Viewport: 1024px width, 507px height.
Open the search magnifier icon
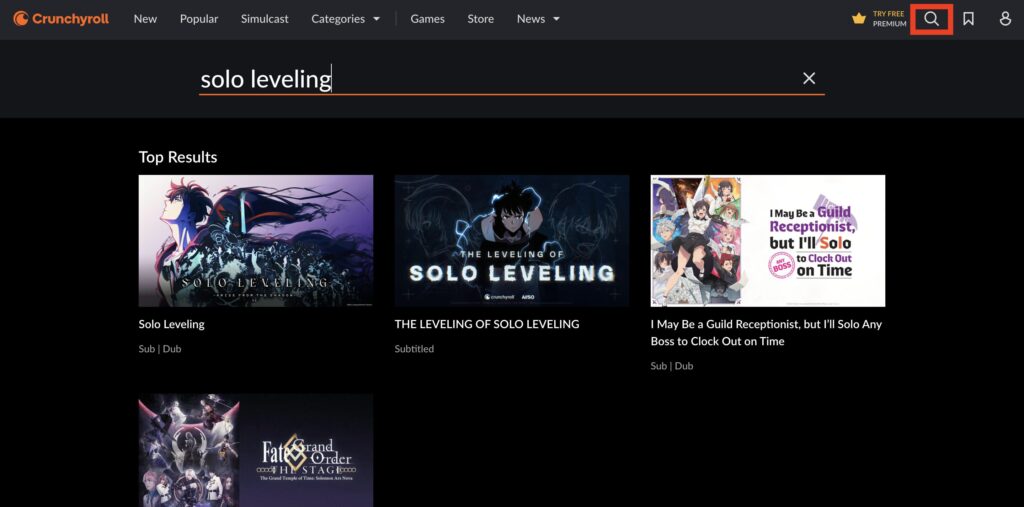[931, 19]
